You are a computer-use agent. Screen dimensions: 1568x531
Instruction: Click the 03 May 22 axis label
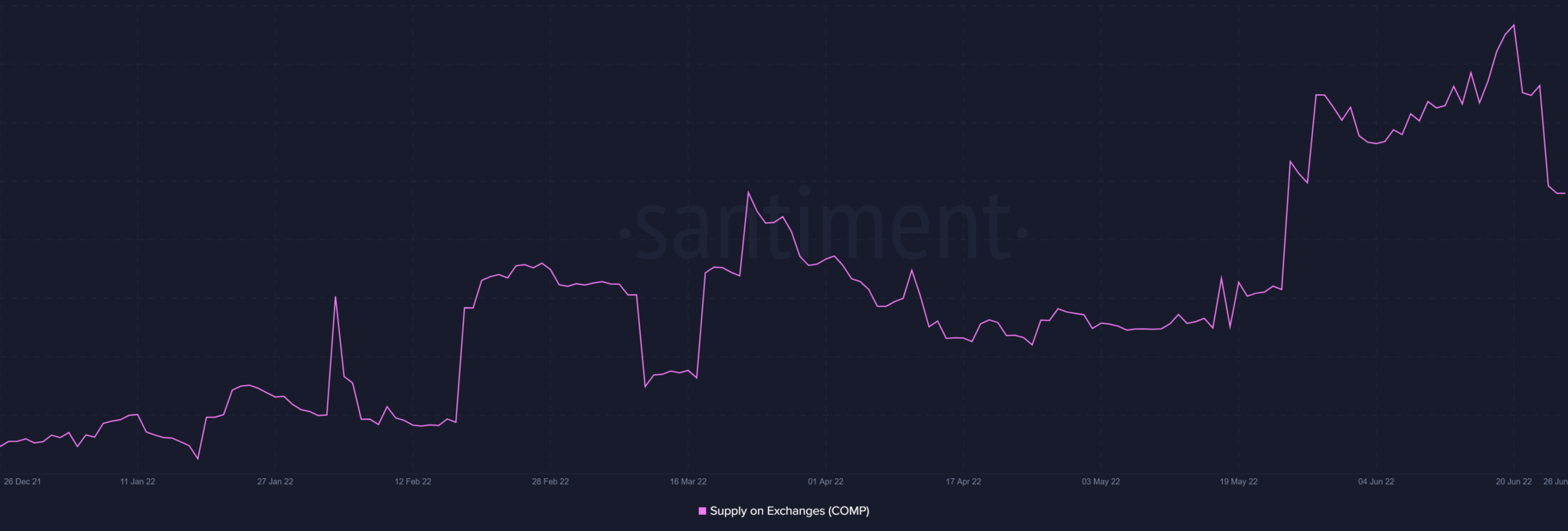(x=1101, y=482)
